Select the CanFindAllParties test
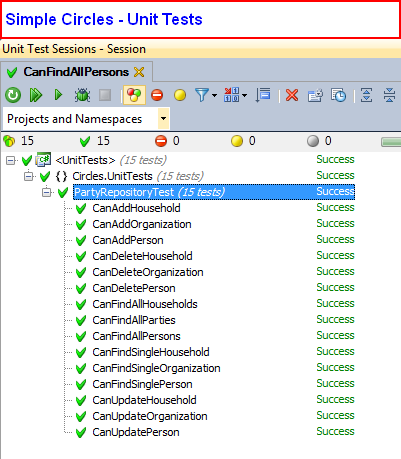The height and width of the screenshot is (459, 401). click(x=134, y=320)
